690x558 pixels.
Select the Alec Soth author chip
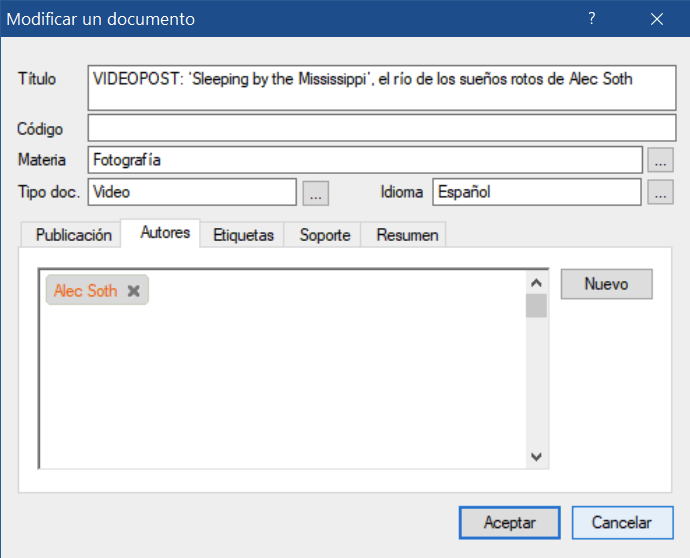coord(86,291)
